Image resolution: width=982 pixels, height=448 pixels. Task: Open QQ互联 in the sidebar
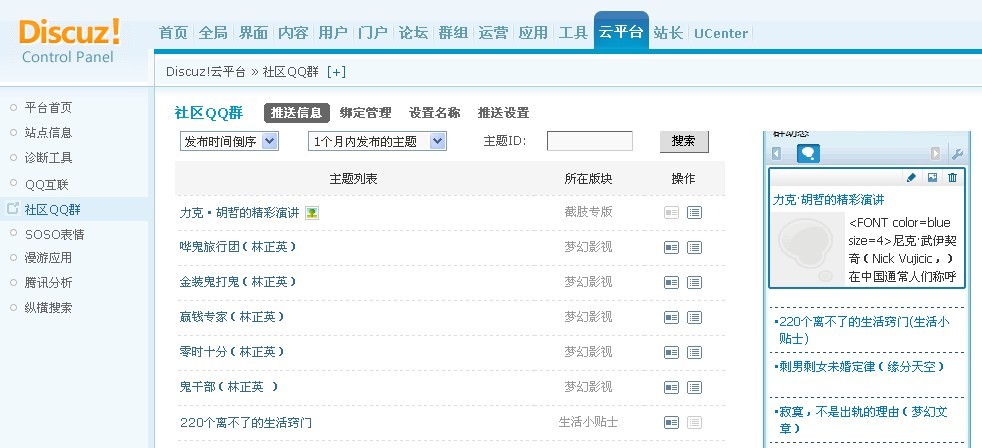pos(46,185)
